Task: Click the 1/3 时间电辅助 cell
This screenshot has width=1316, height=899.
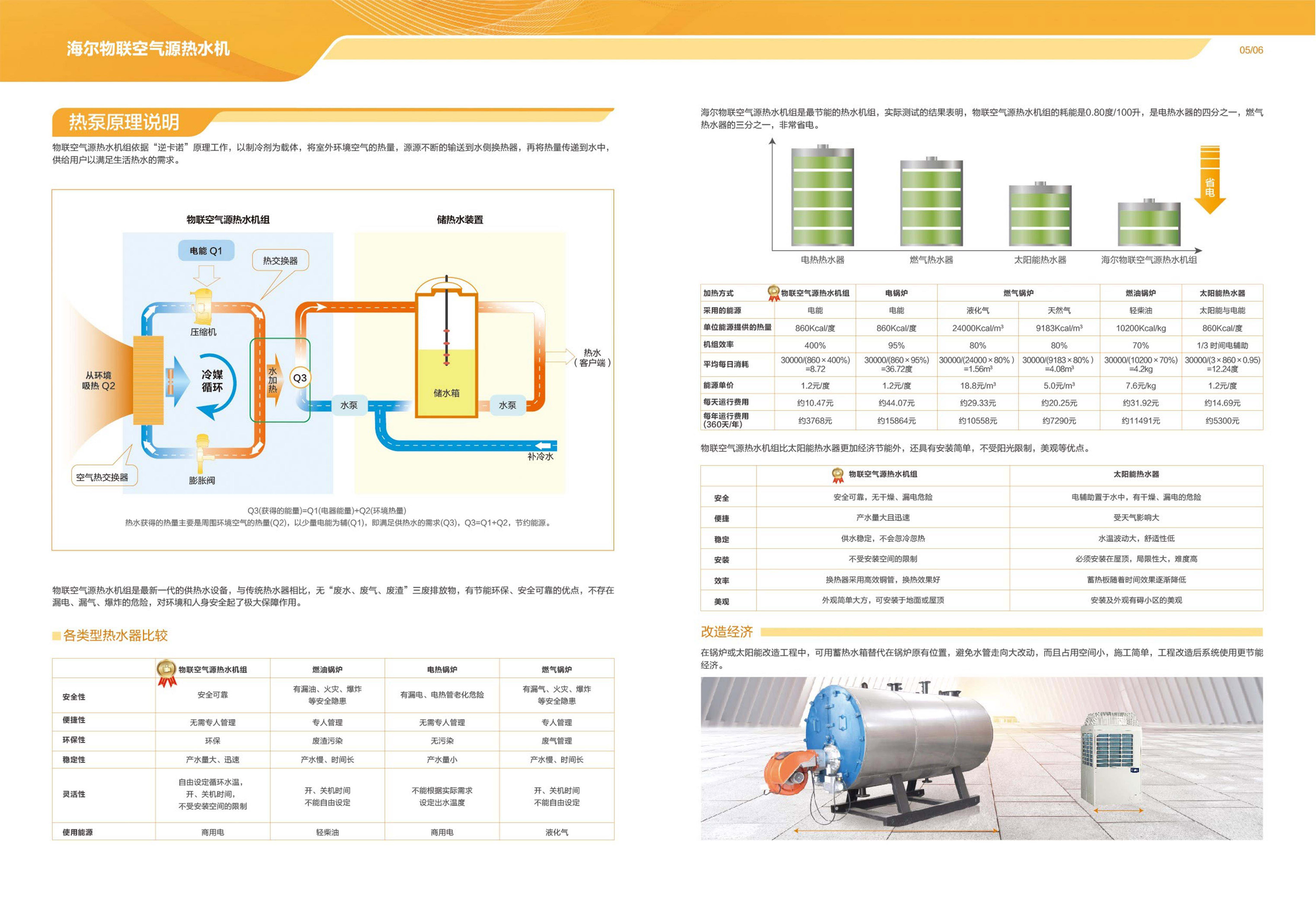Action: click(x=1222, y=345)
